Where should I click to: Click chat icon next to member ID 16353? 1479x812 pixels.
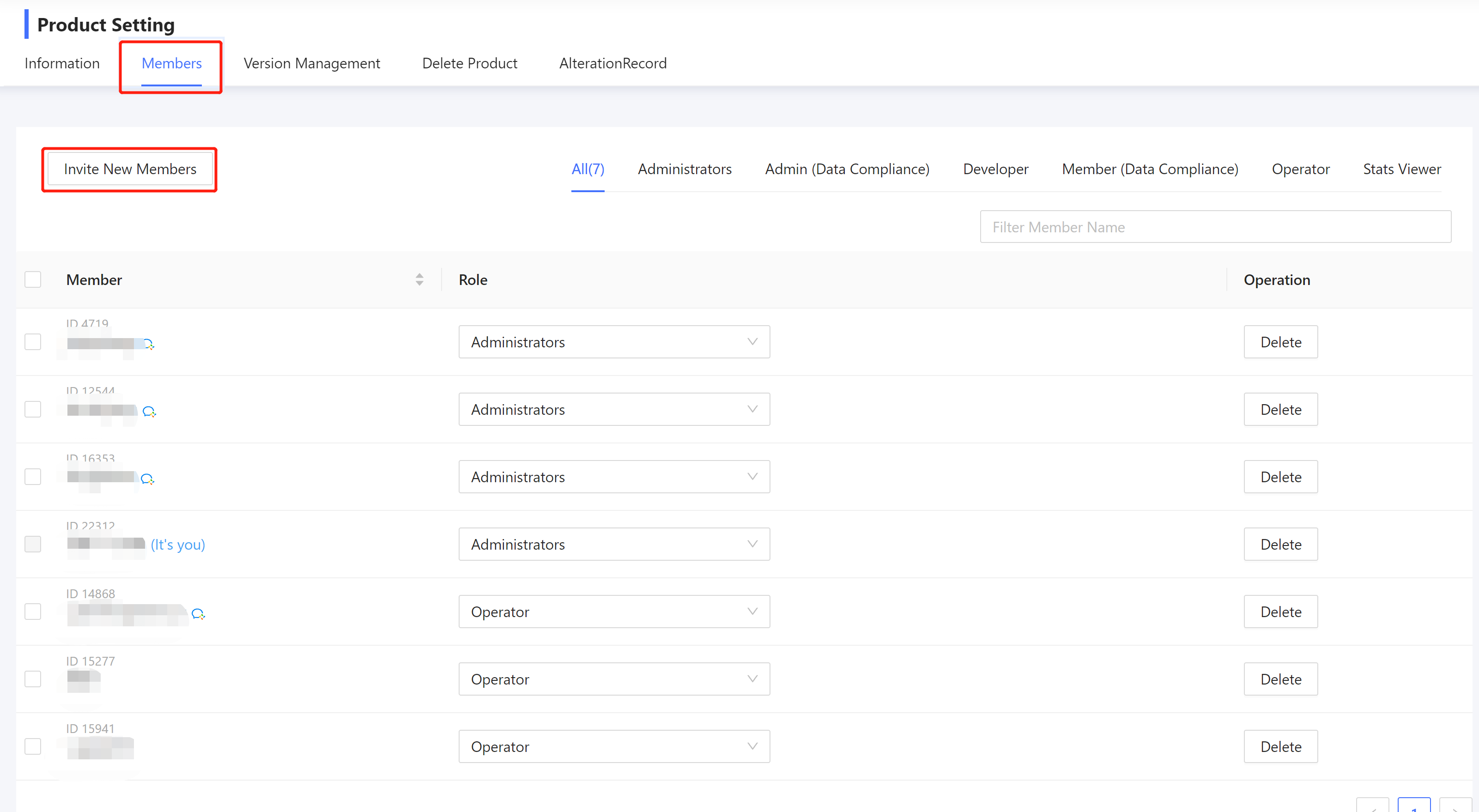tap(147, 479)
